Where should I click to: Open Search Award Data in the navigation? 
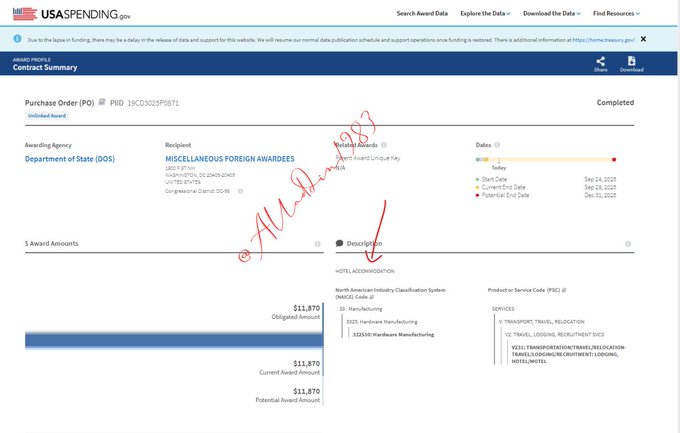pyautogui.click(x=421, y=13)
